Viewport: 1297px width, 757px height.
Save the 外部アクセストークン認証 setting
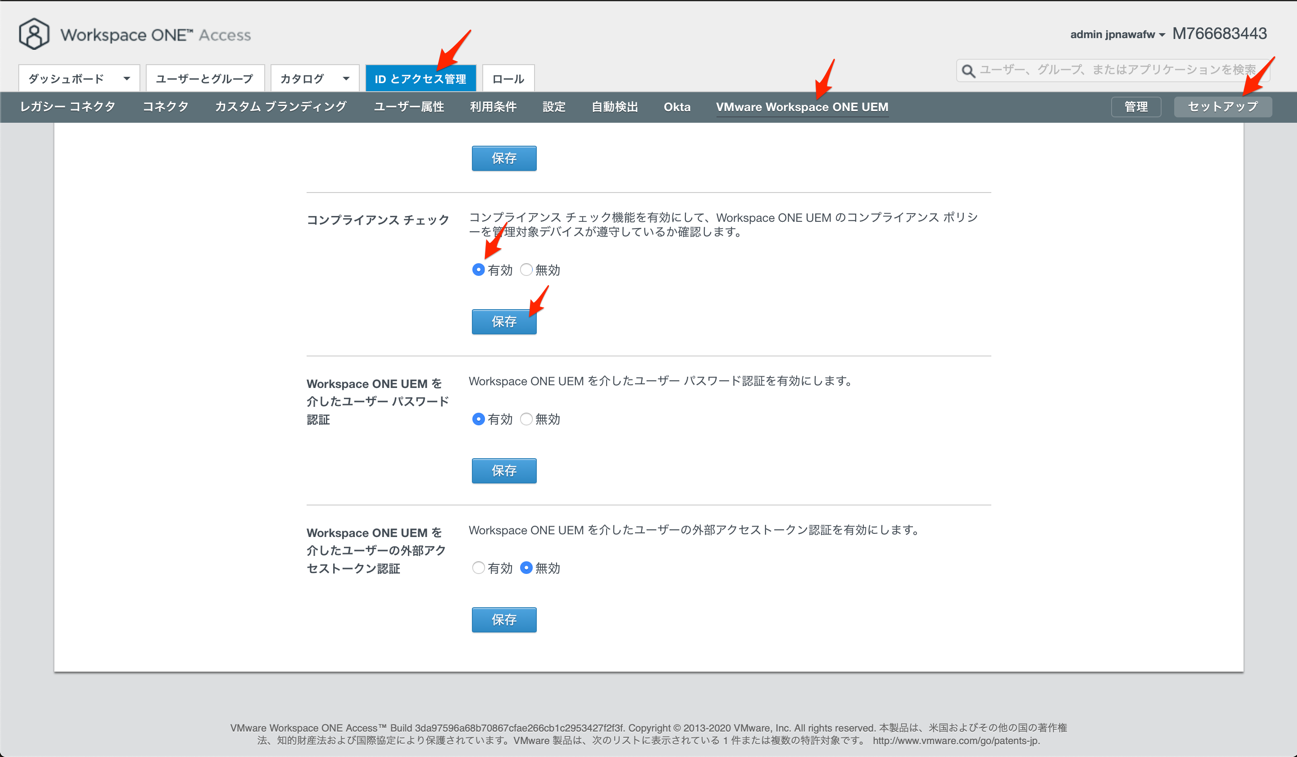click(504, 619)
